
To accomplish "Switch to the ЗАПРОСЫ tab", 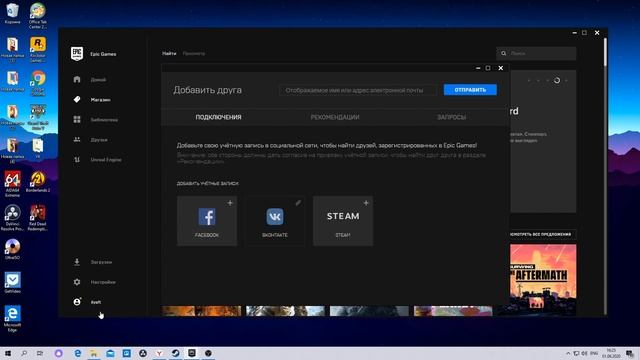I will 451,117.
